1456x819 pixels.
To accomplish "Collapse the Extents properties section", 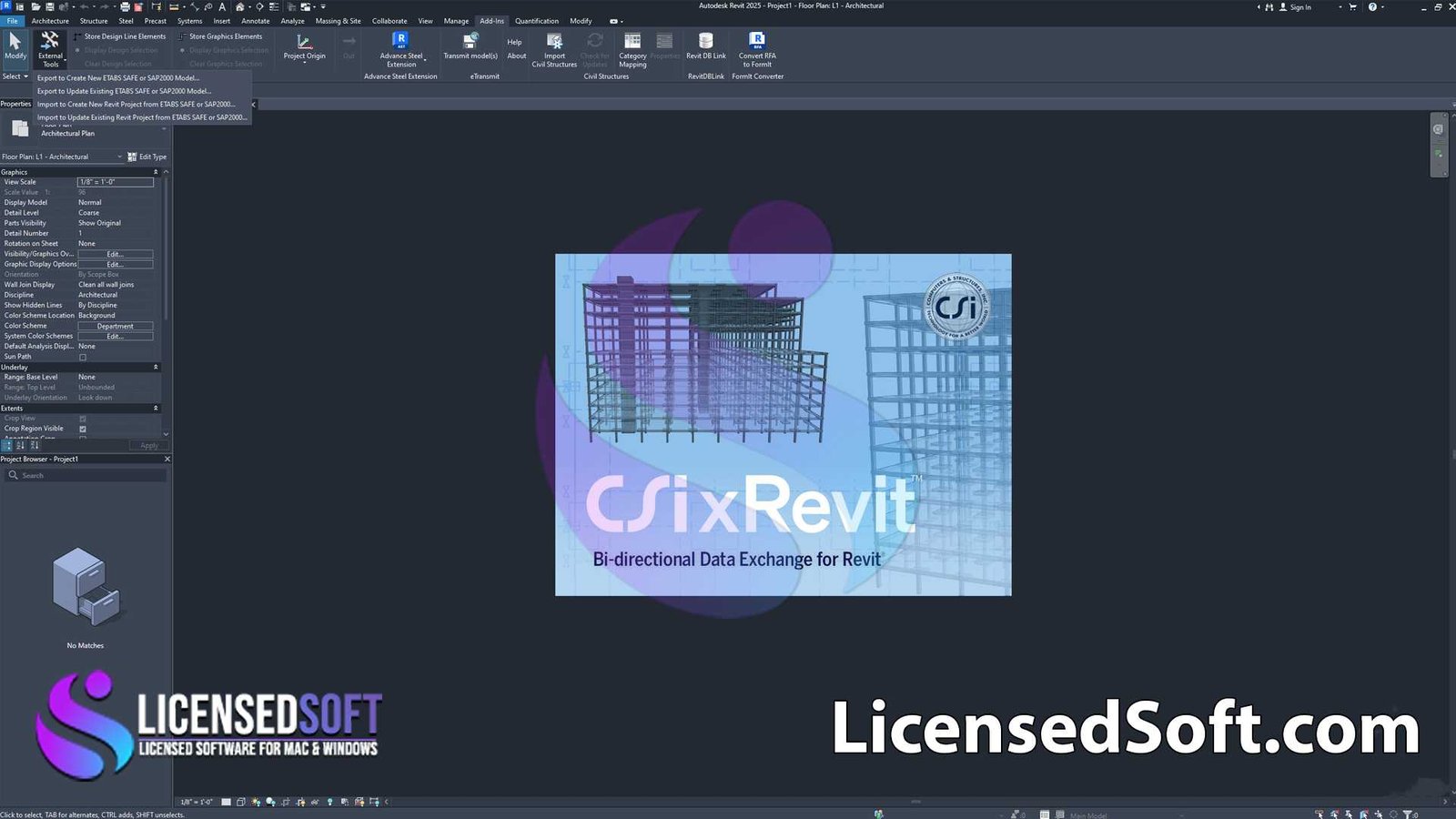I will click(x=156, y=408).
